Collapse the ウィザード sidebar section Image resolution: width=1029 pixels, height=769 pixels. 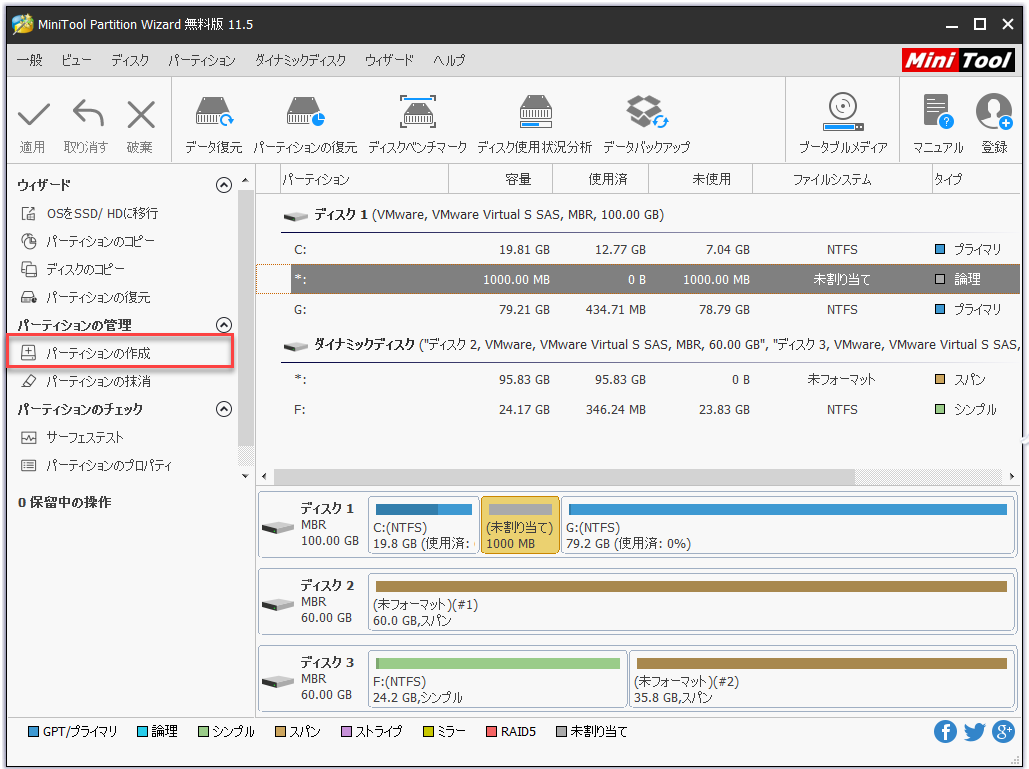pos(224,185)
